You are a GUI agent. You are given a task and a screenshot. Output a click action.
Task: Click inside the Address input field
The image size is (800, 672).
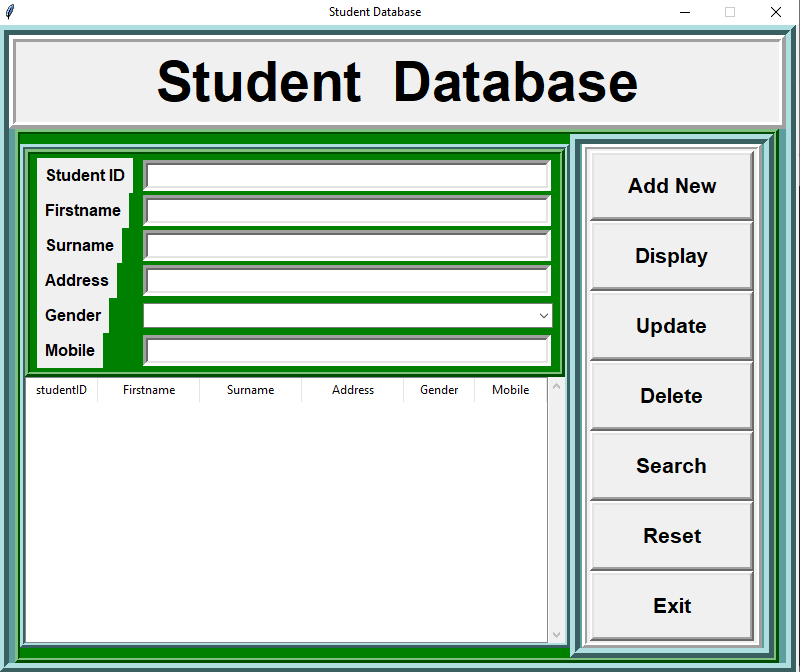(347, 280)
